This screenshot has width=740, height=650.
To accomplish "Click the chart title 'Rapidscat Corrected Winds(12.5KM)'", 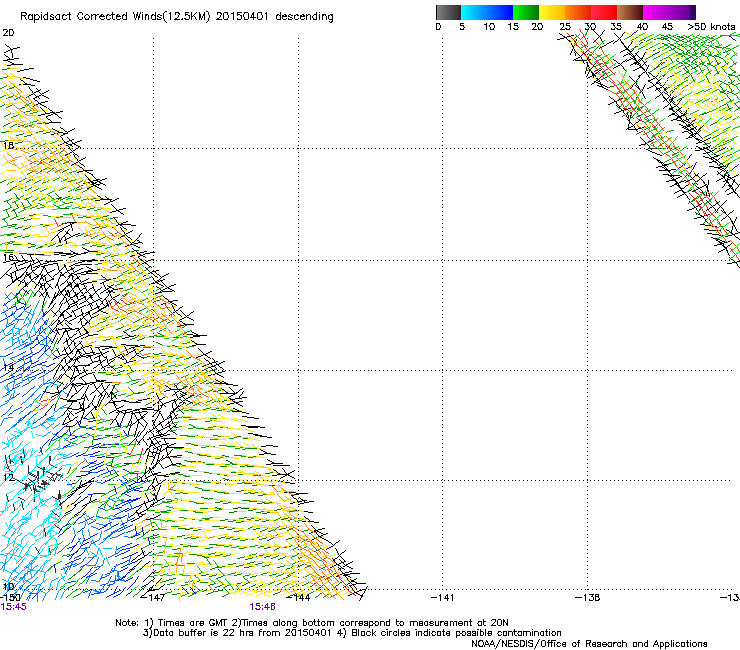I will click(x=115, y=17).
